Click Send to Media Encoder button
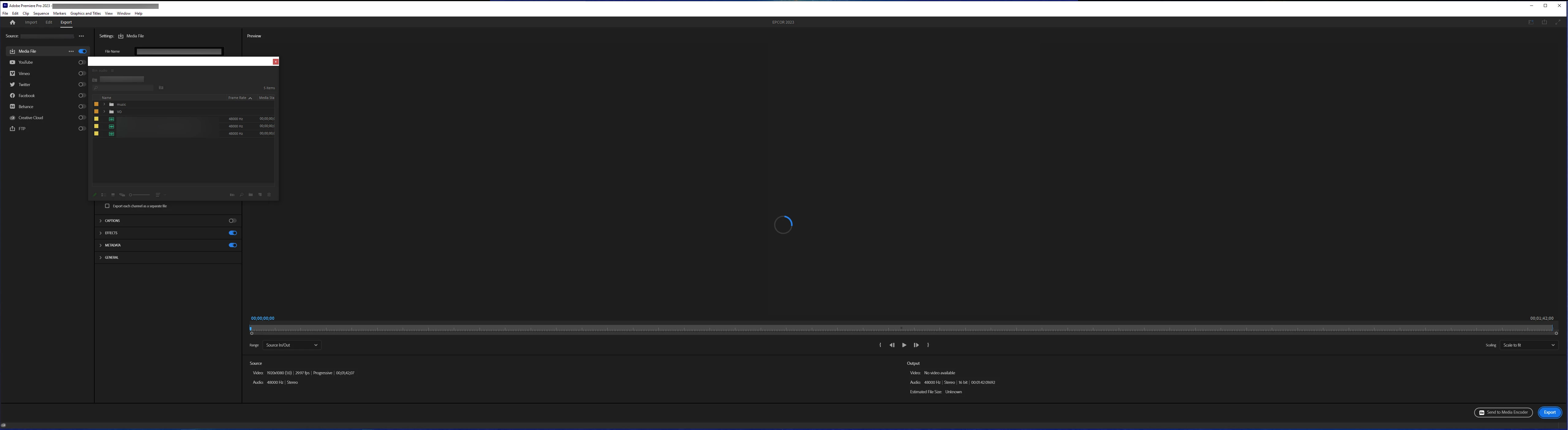 point(1503,412)
